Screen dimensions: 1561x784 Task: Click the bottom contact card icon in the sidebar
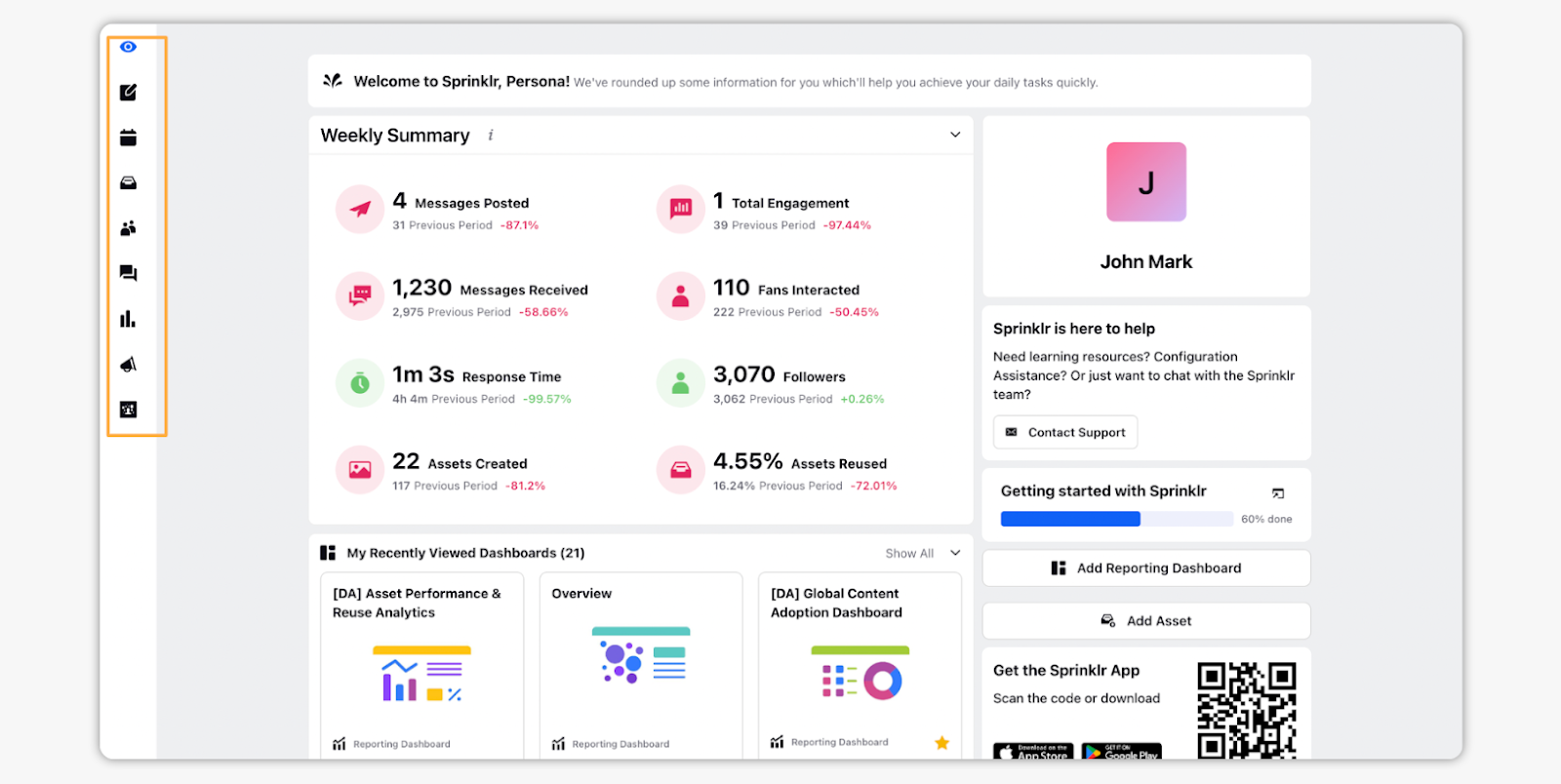click(x=128, y=410)
